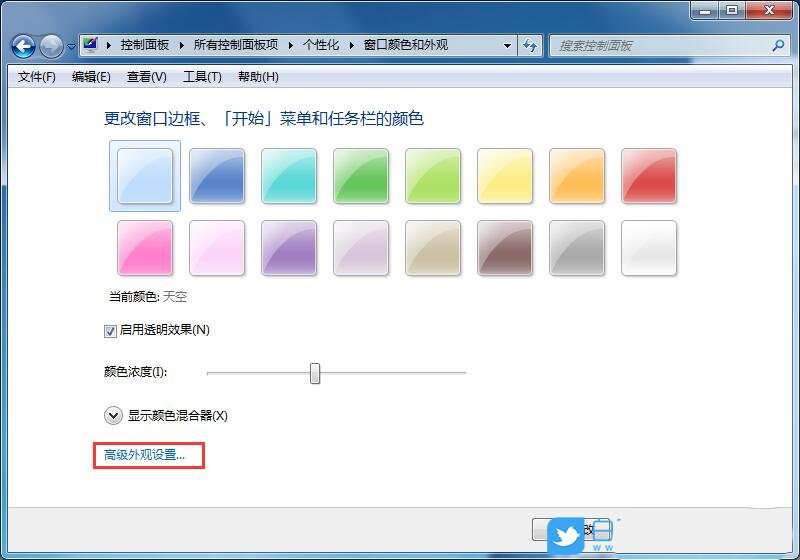Select the teal color swatch
The height and width of the screenshot is (560, 800).
click(x=289, y=176)
